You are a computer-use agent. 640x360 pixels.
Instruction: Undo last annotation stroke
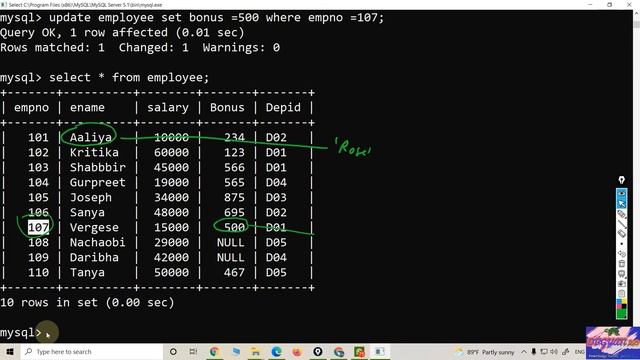click(621, 253)
